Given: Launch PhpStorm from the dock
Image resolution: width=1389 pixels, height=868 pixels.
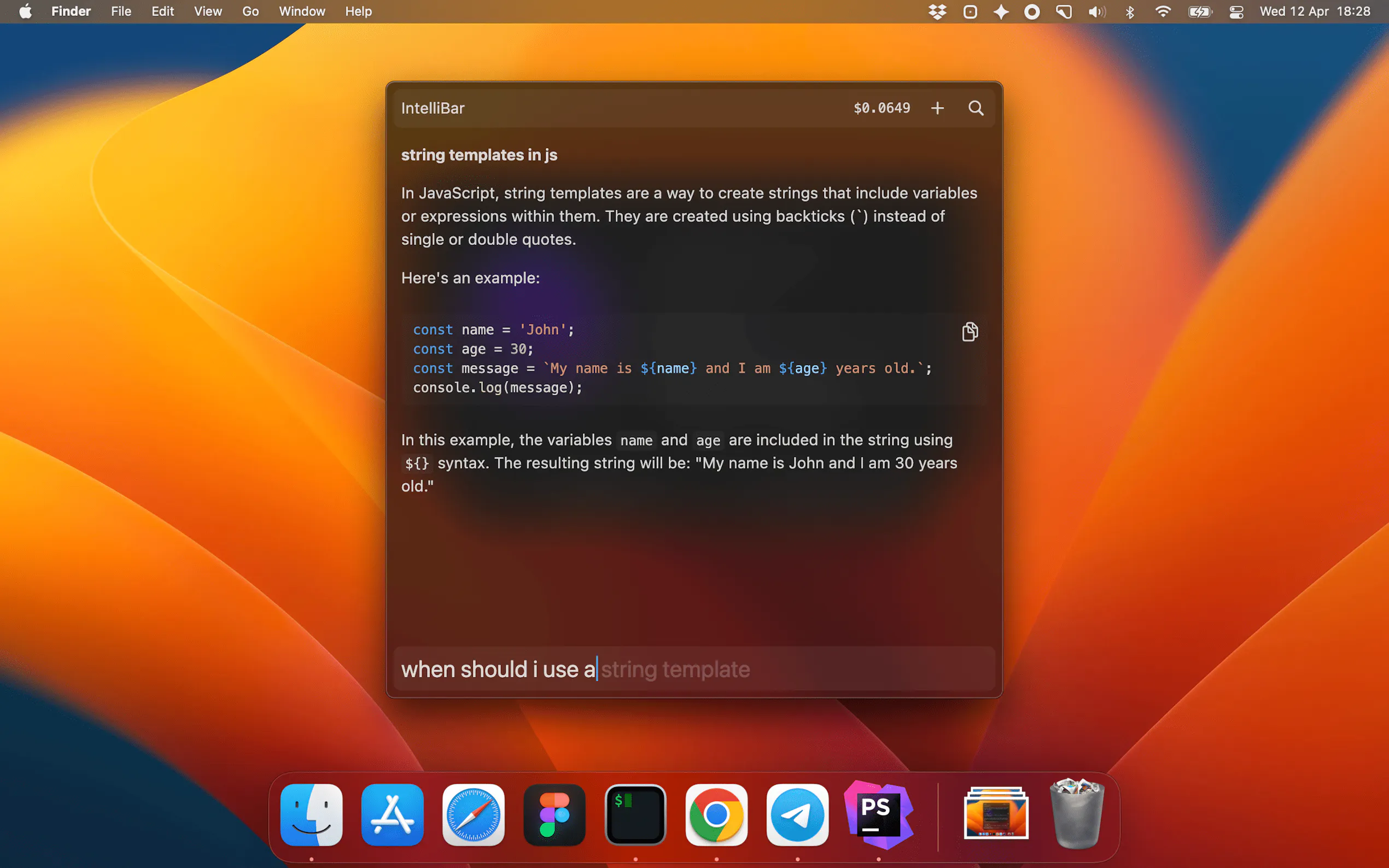Looking at the screenshot, I should click(x=879, y=814).
